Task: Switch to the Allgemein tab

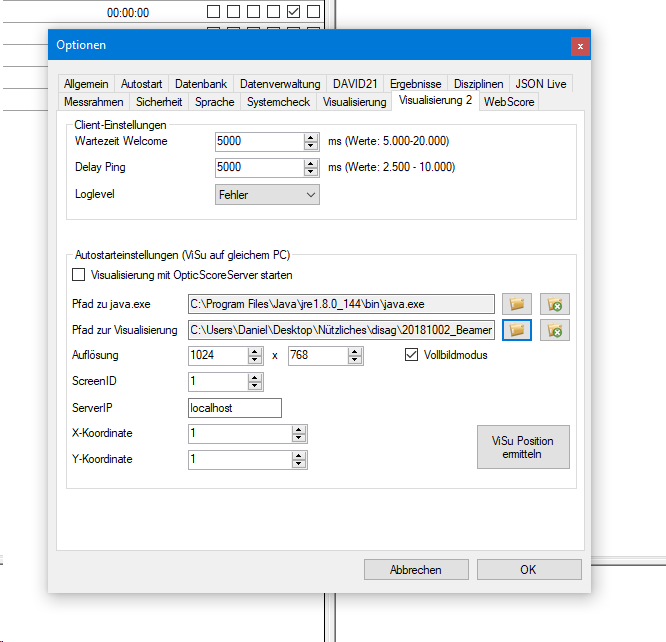Action: tap(86, 85)
